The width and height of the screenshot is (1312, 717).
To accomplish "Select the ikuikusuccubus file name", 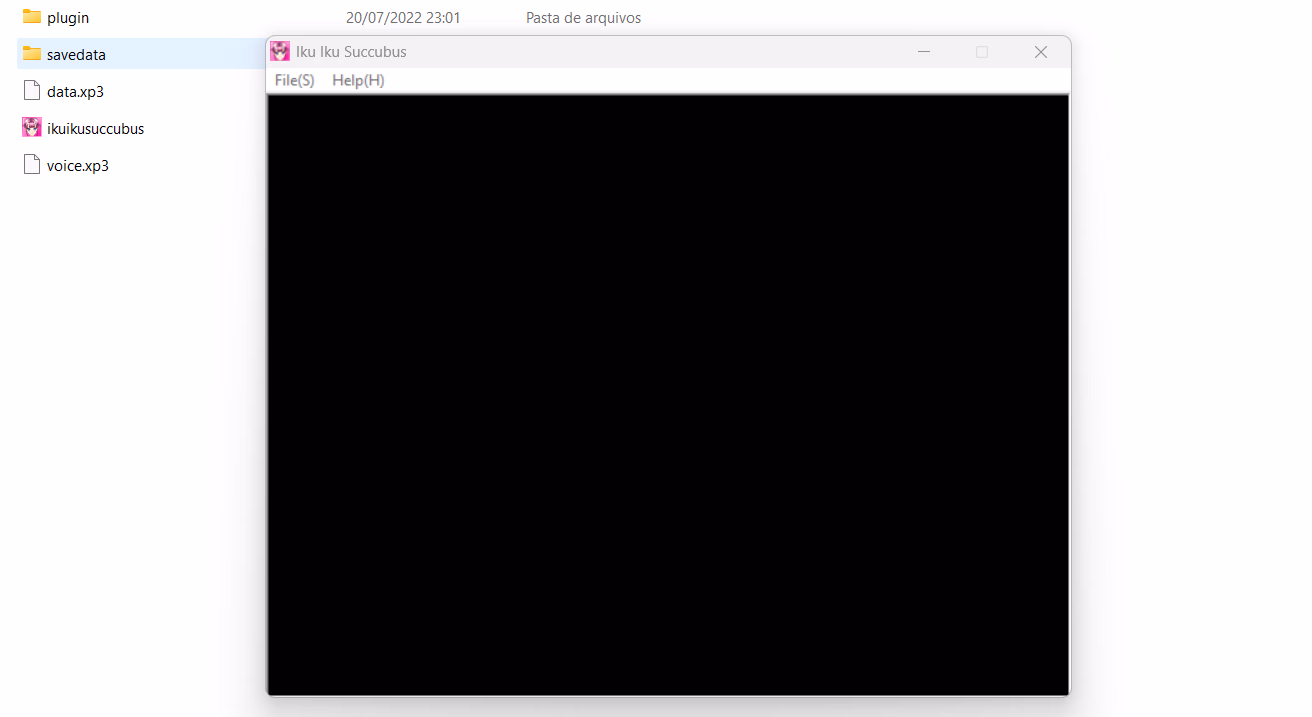I will 95,129.
